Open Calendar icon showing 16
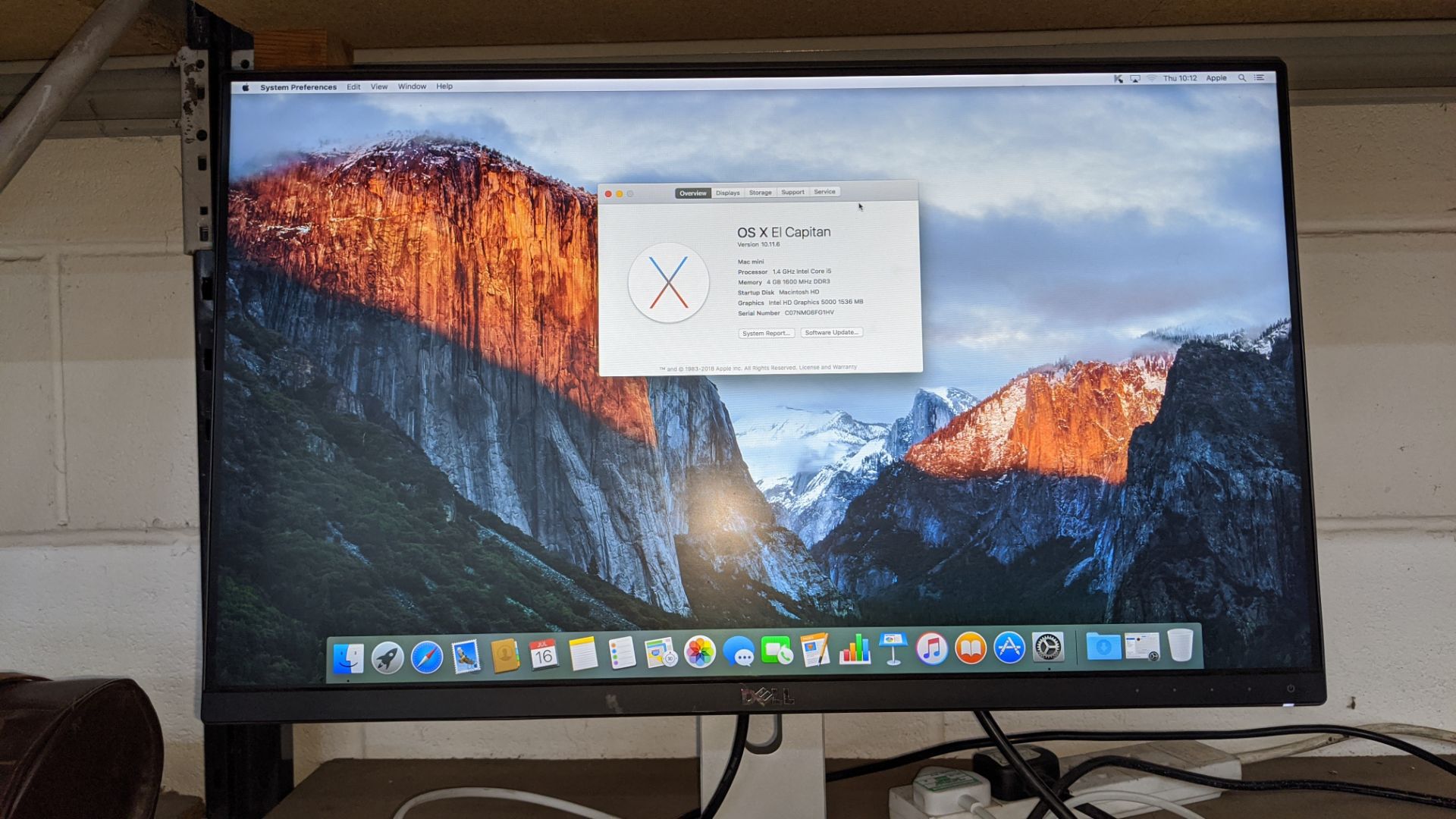1456x819 pixels. (x=543, y=654)
